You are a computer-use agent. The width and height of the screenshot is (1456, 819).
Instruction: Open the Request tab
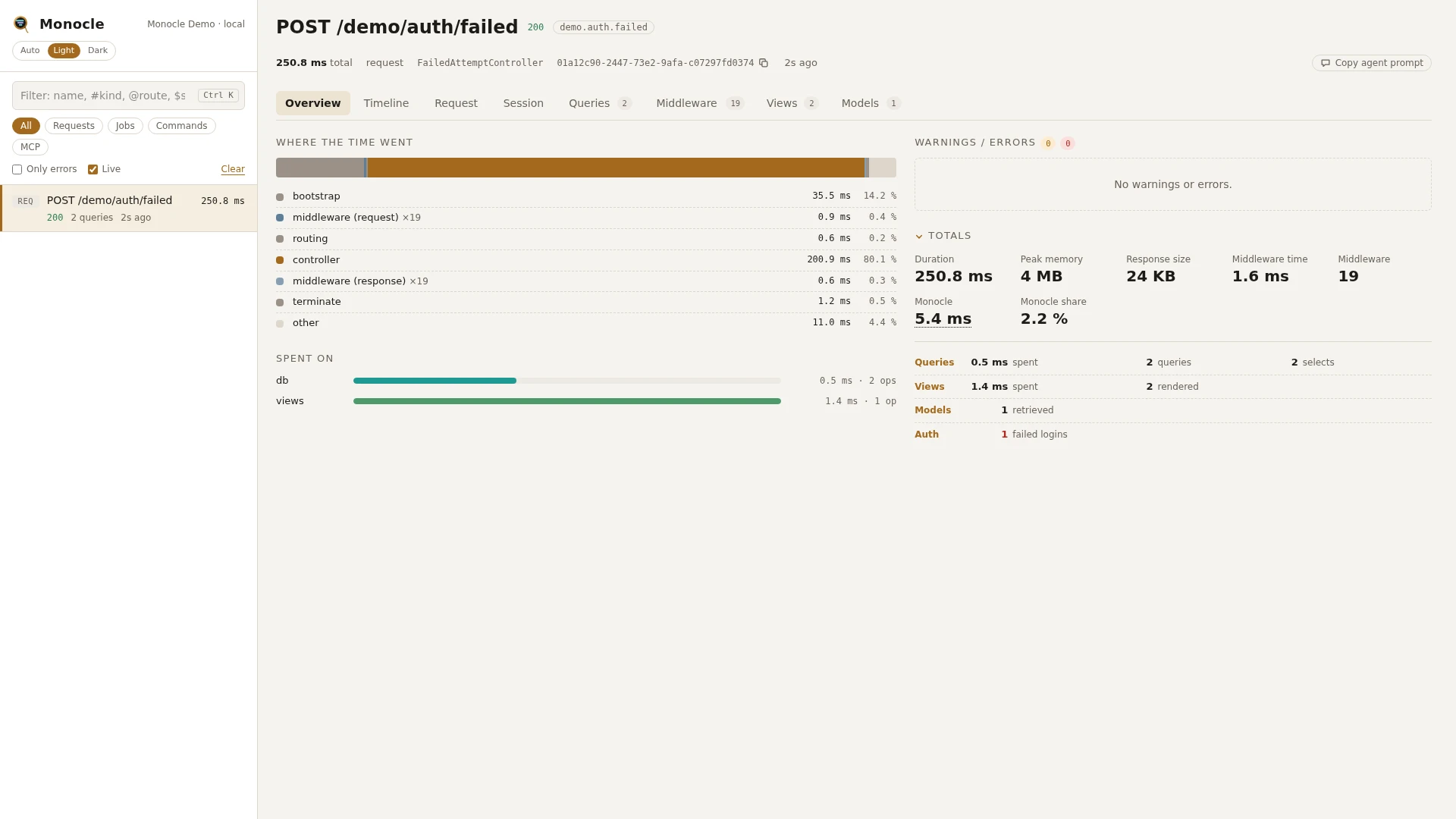[x=456, y=103]
